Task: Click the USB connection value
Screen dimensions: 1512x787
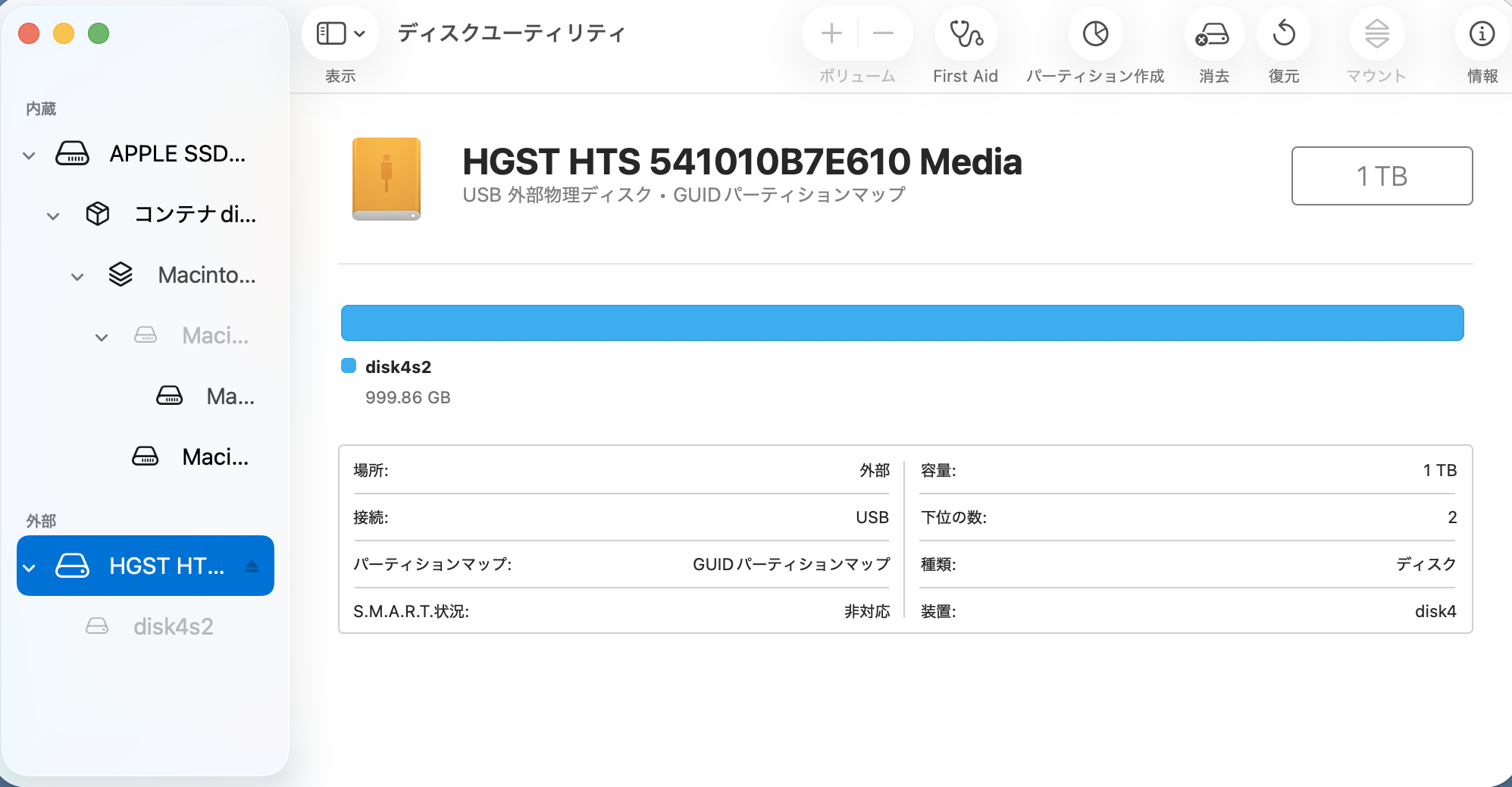Action: point(872,517)
